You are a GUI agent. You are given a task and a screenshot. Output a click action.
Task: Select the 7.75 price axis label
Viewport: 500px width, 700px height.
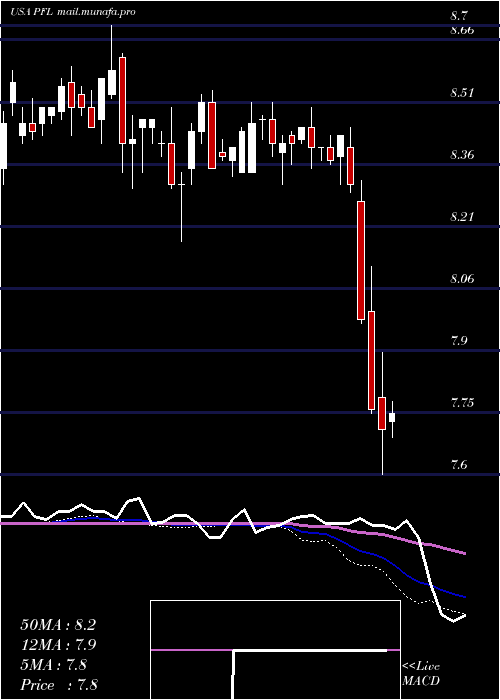[x=462, y=403]
